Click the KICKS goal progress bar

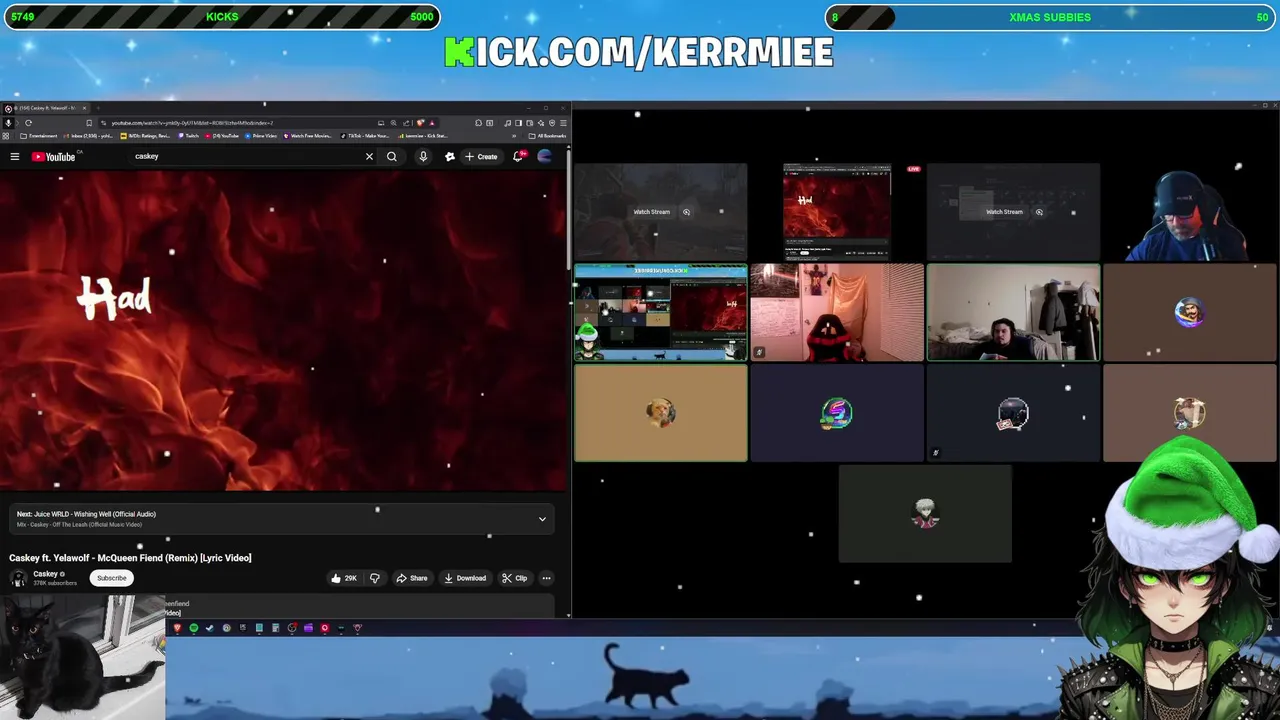click(x=221, y=17)
